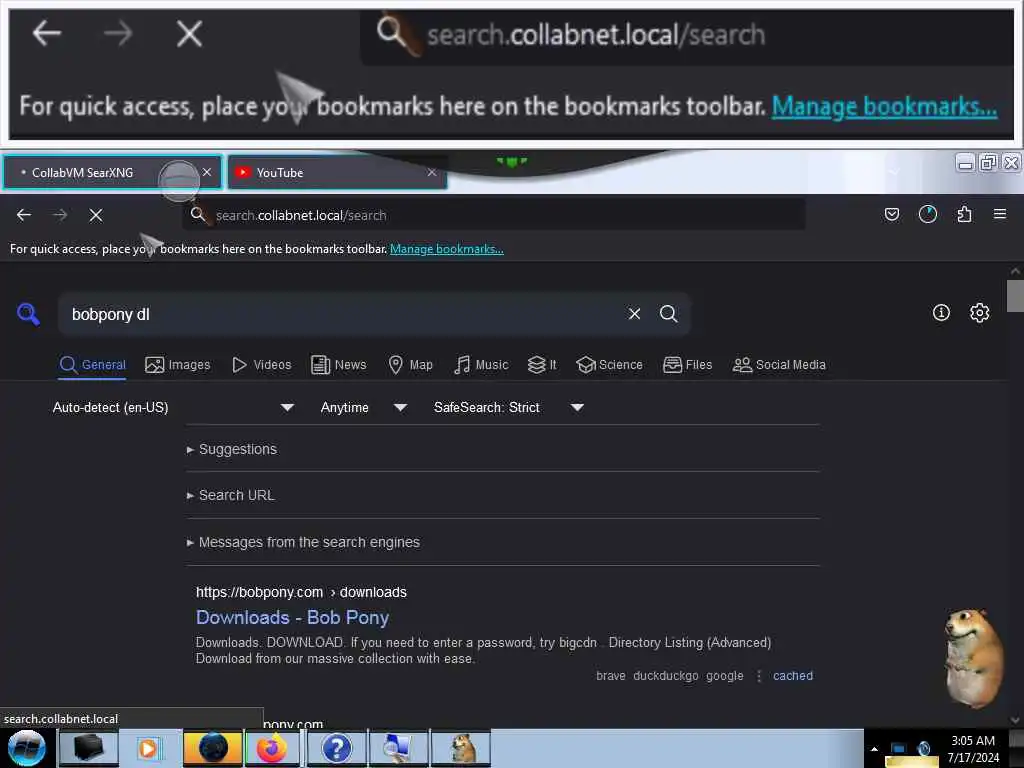Click the animated hamster mascot on the page

(973, 658)
